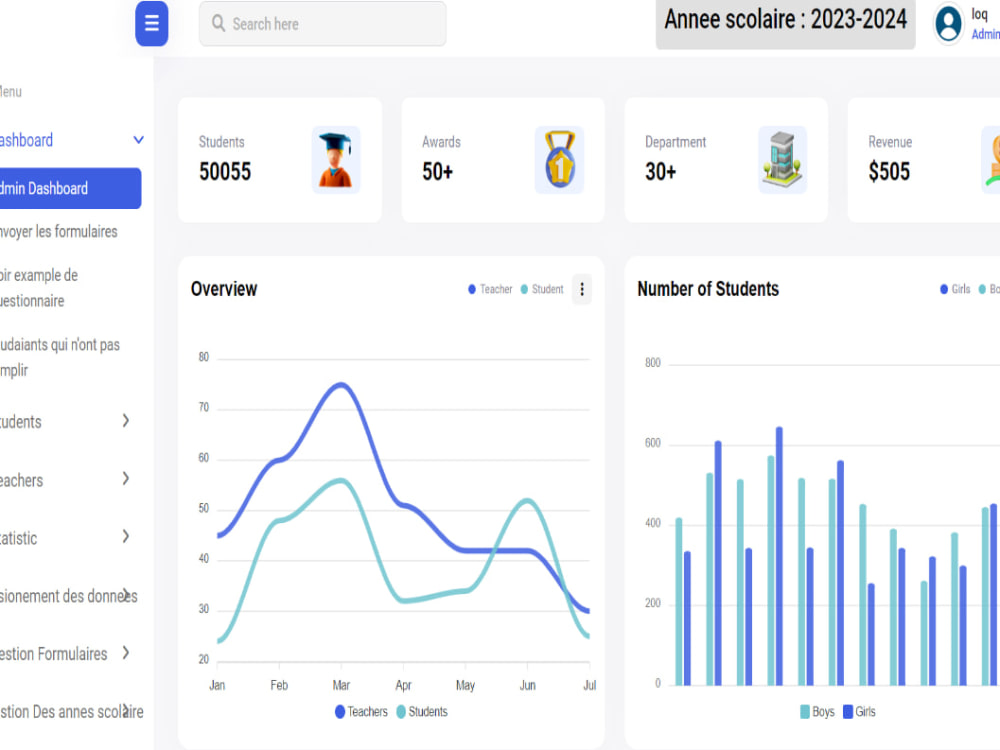Expand the Students sidebar submenu arrow
1000x750 pixels.
point(126,420)
